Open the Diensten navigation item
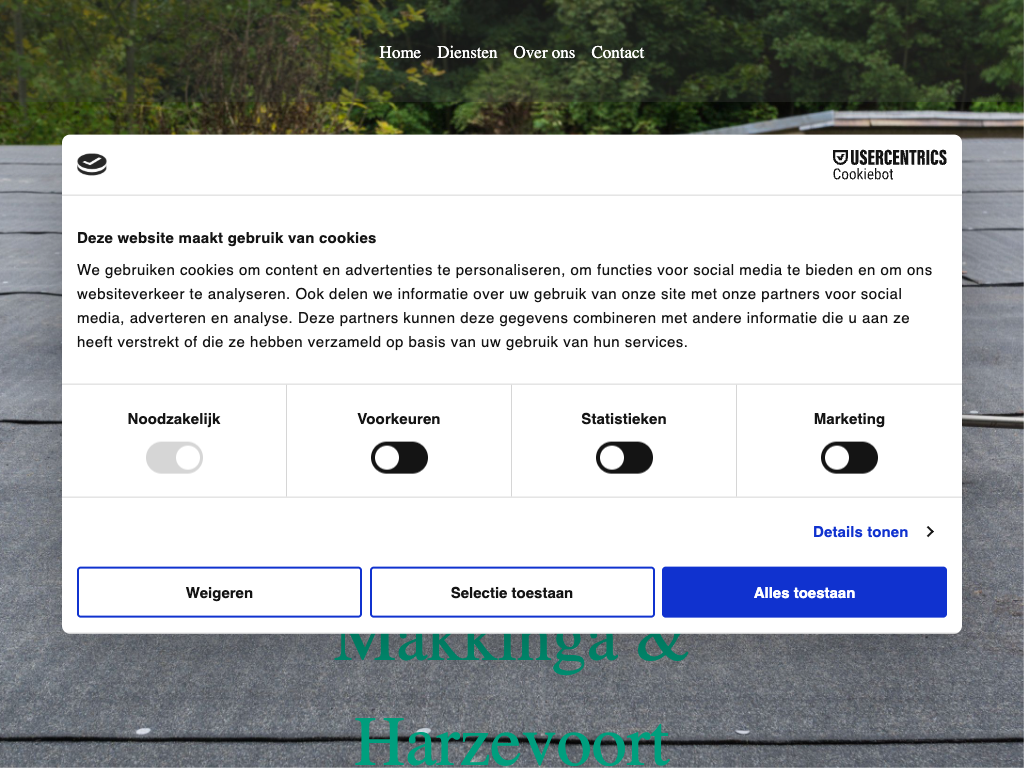Screen dimensions: 1024x768 pyautogui.click(x=467, y=53)
